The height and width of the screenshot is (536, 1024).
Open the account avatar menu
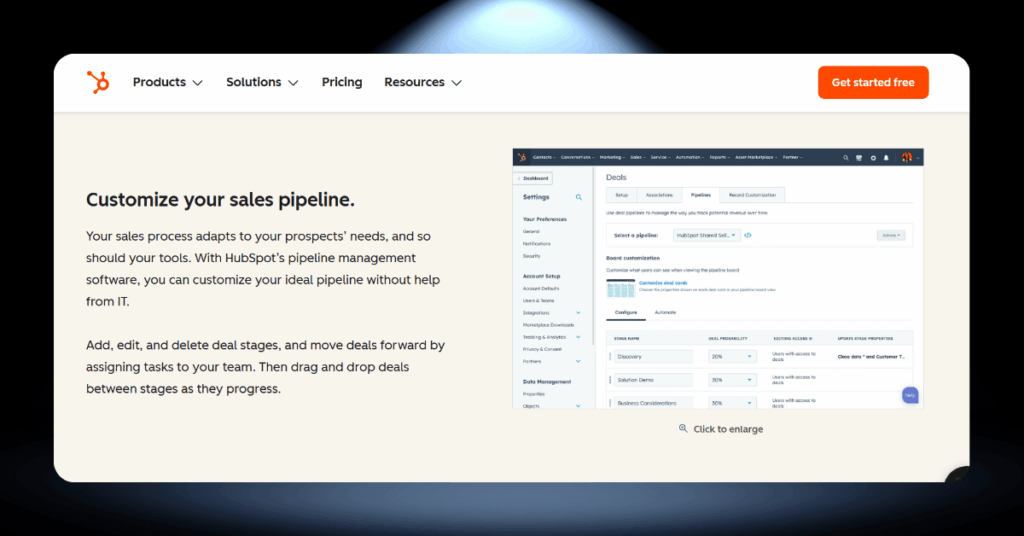908,157
